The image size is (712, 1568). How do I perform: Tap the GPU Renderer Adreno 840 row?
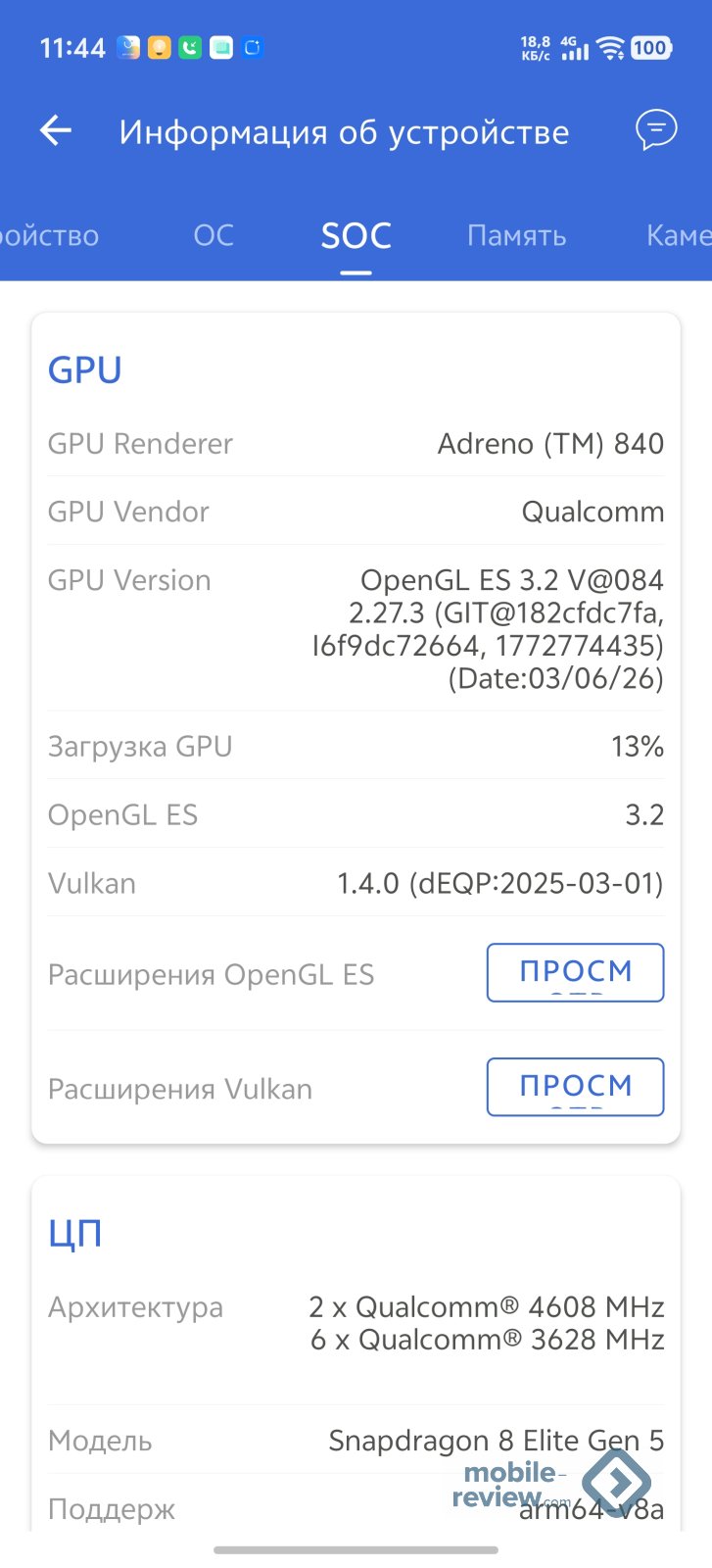tap(356, 444)
